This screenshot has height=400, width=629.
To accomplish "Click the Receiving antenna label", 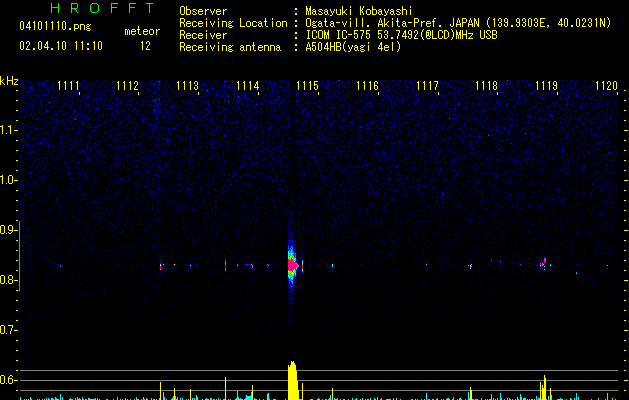I will tap(230, 47).
